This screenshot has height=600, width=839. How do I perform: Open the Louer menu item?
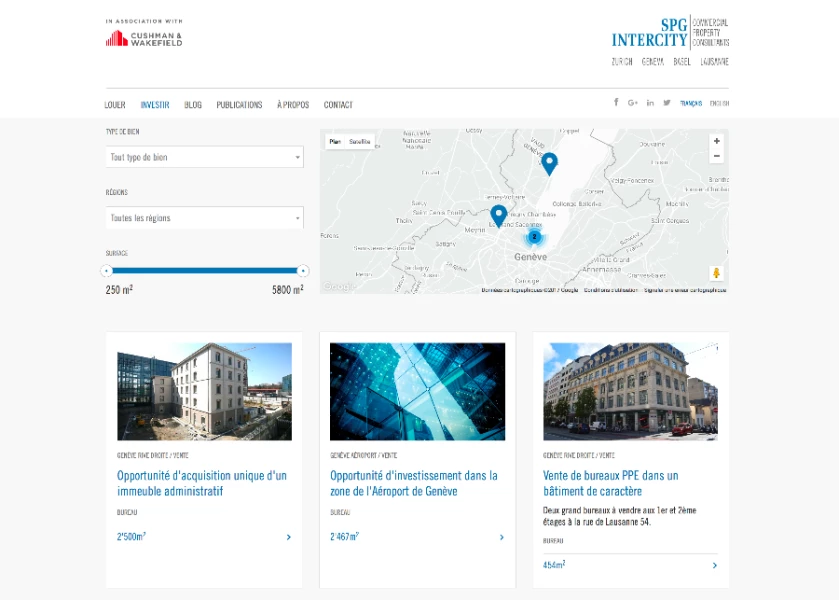[115, 105]
